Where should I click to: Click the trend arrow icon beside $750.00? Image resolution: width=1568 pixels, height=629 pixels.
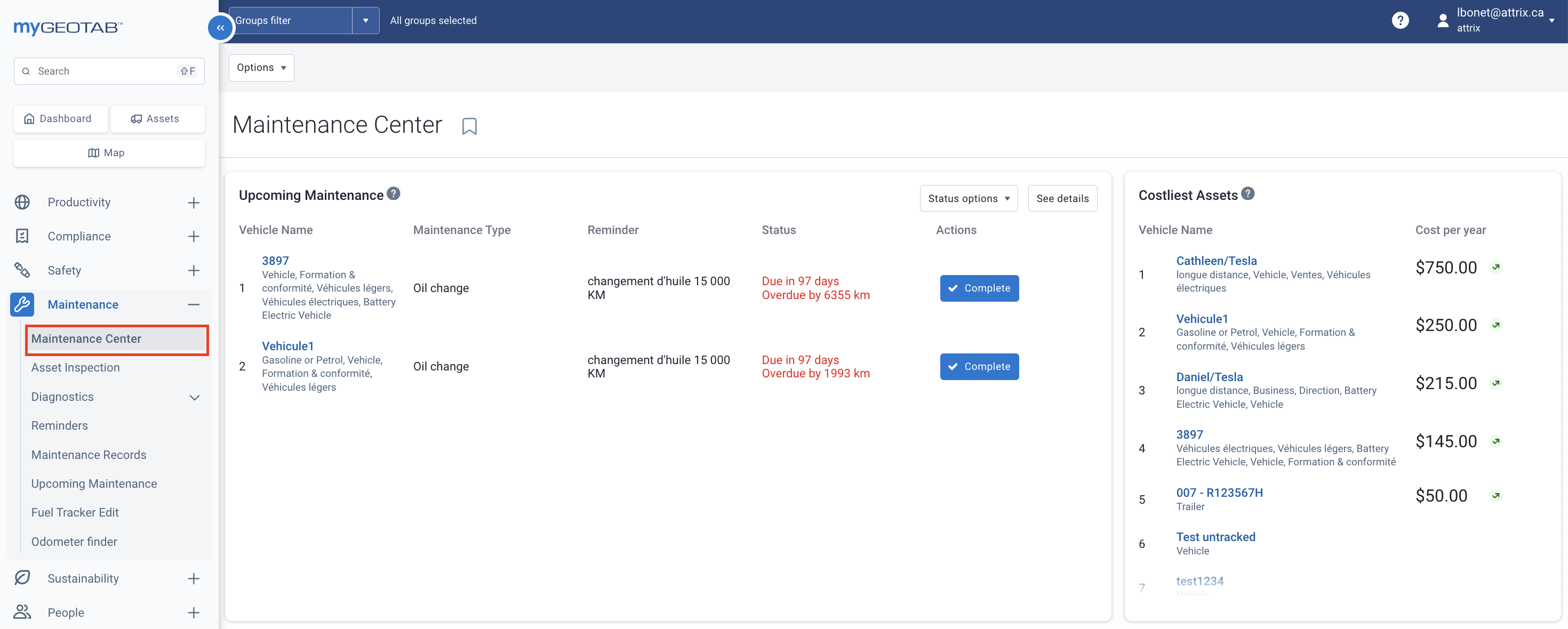point(1495,267)
